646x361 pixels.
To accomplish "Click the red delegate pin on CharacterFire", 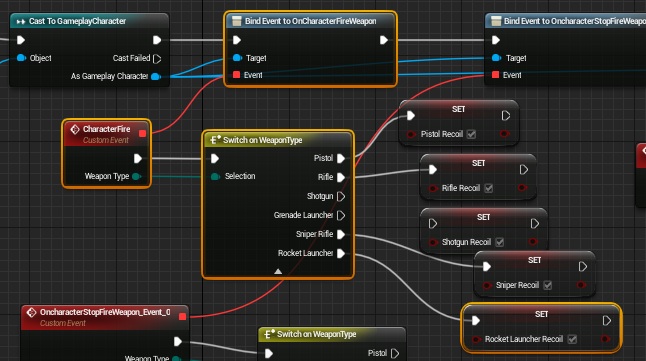I will [143, 133].
